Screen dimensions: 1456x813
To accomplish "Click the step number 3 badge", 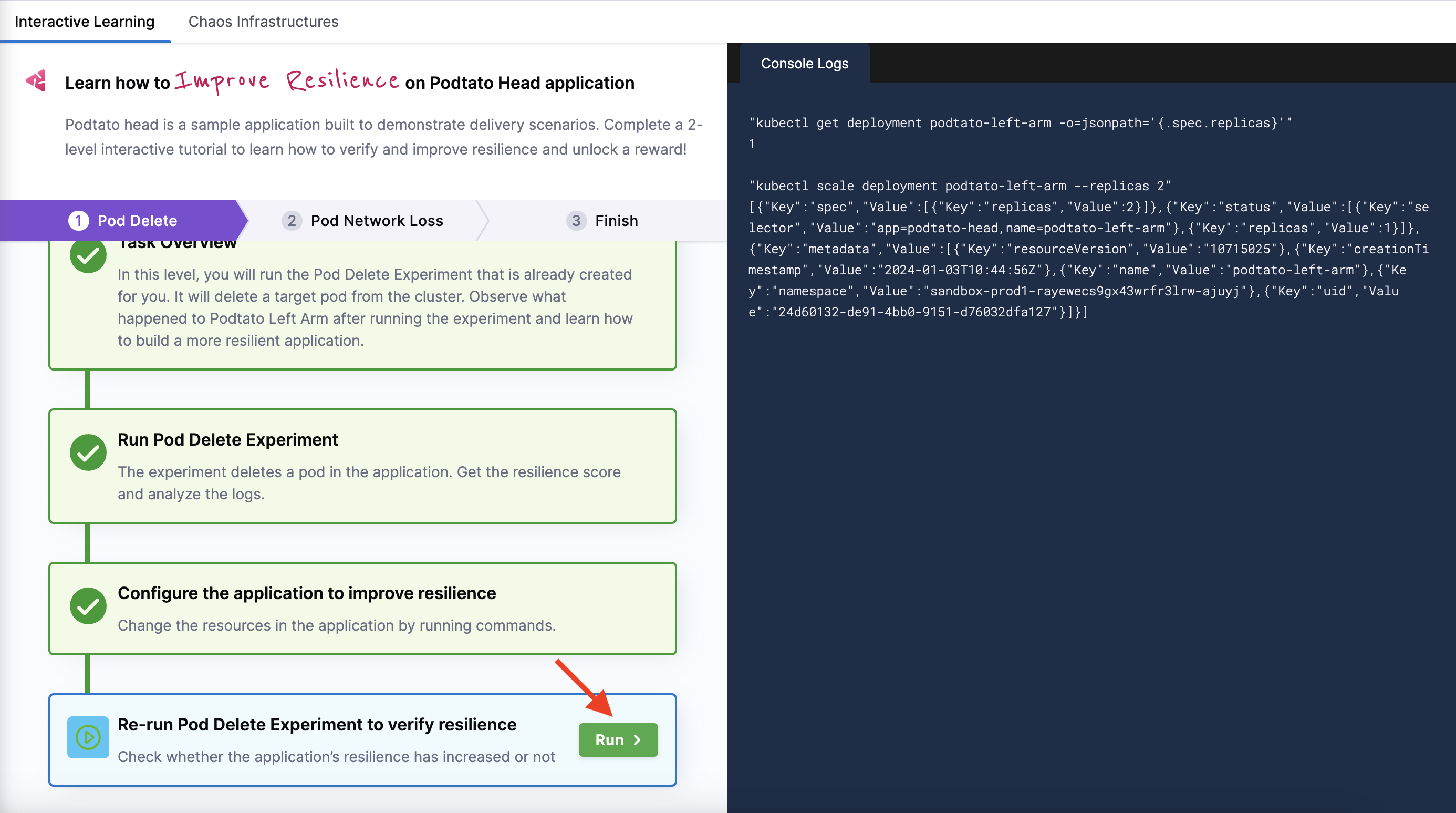I will [576, 221].
